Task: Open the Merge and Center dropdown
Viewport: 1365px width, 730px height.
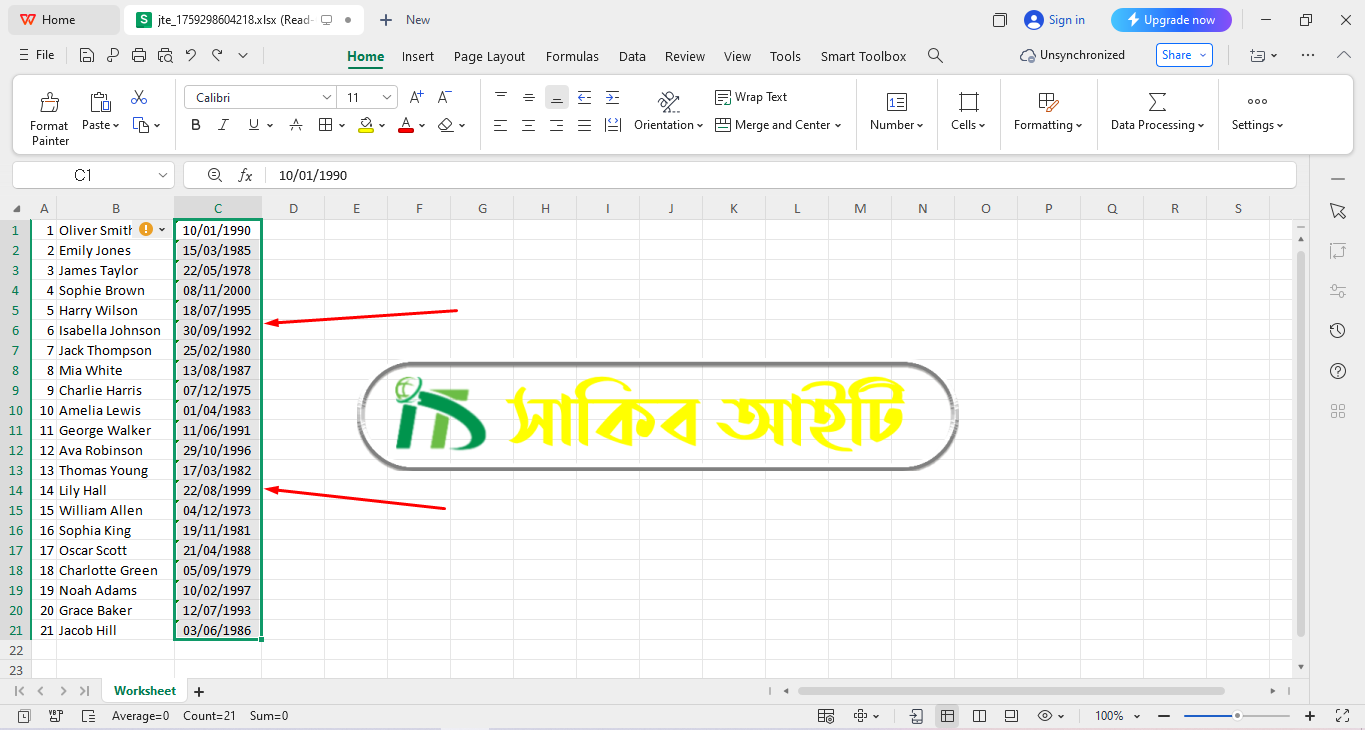Action: pyautogui.click(x=778, y=125)
